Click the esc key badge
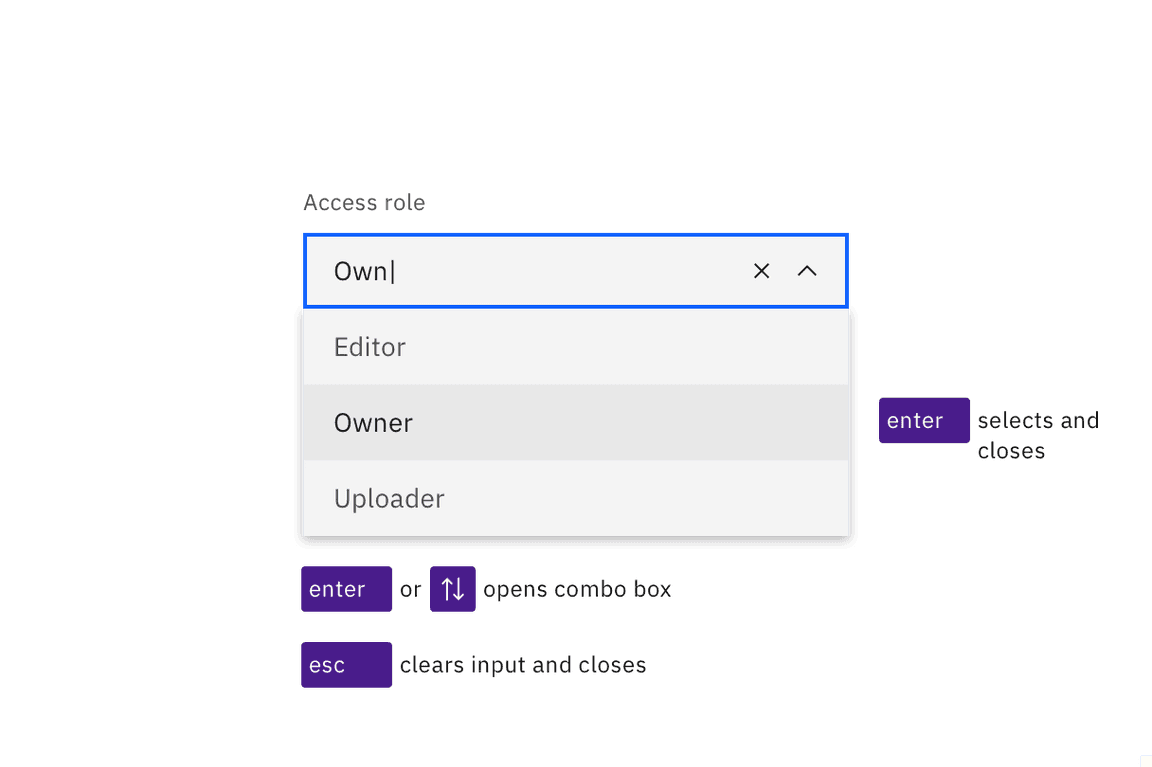The image size is (1152, 767). tap(346, 665)
